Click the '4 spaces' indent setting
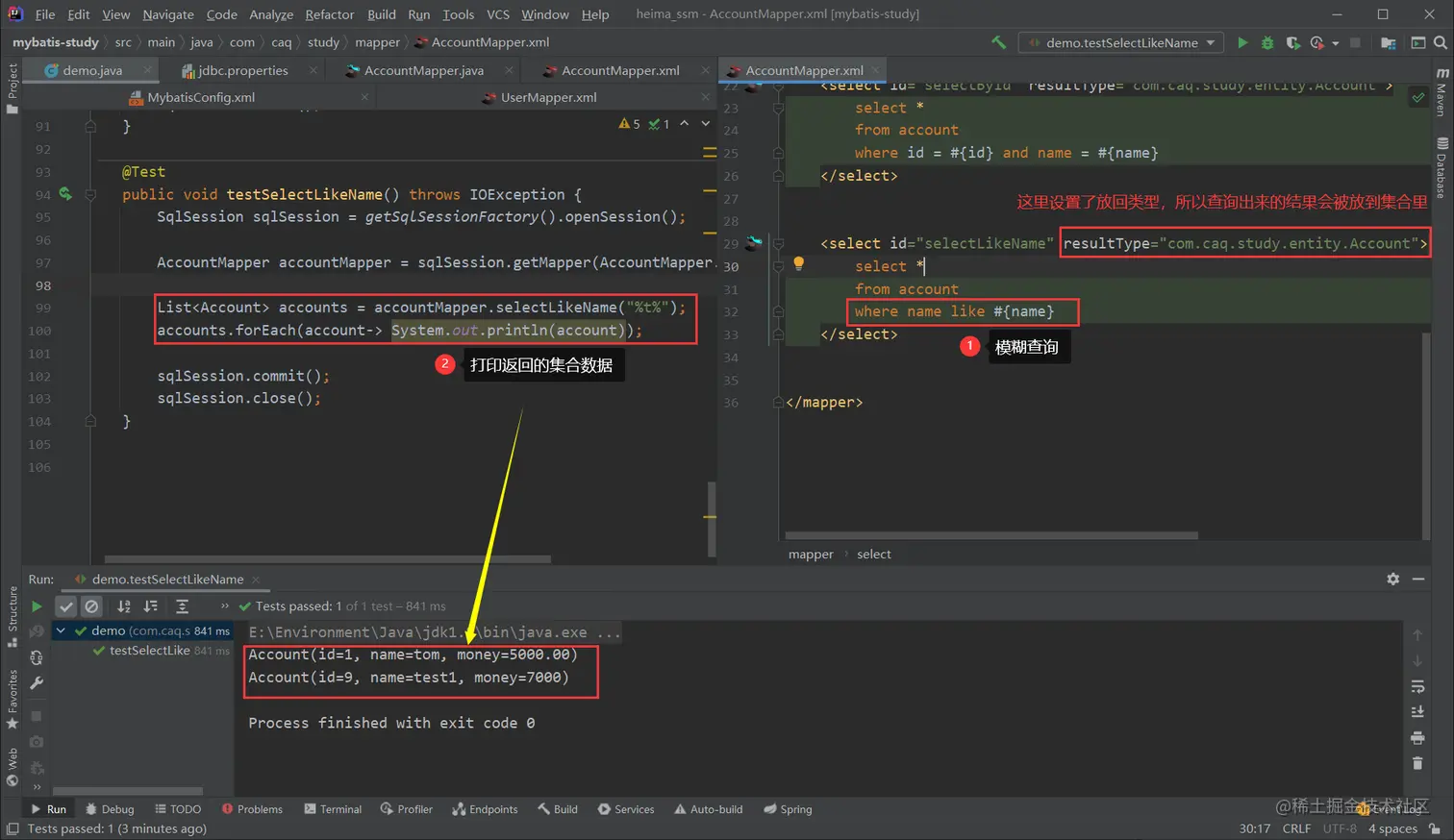 1392,828
